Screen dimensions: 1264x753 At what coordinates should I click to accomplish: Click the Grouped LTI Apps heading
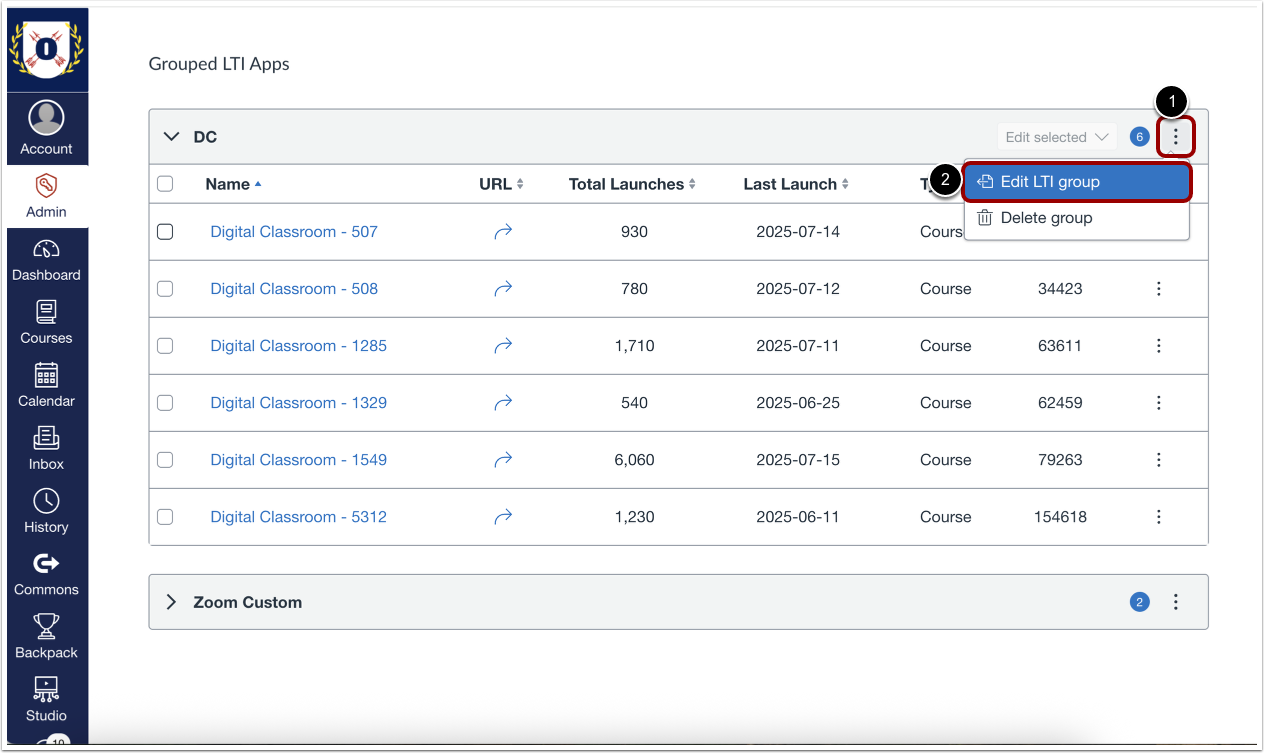(x=219, y=64)
